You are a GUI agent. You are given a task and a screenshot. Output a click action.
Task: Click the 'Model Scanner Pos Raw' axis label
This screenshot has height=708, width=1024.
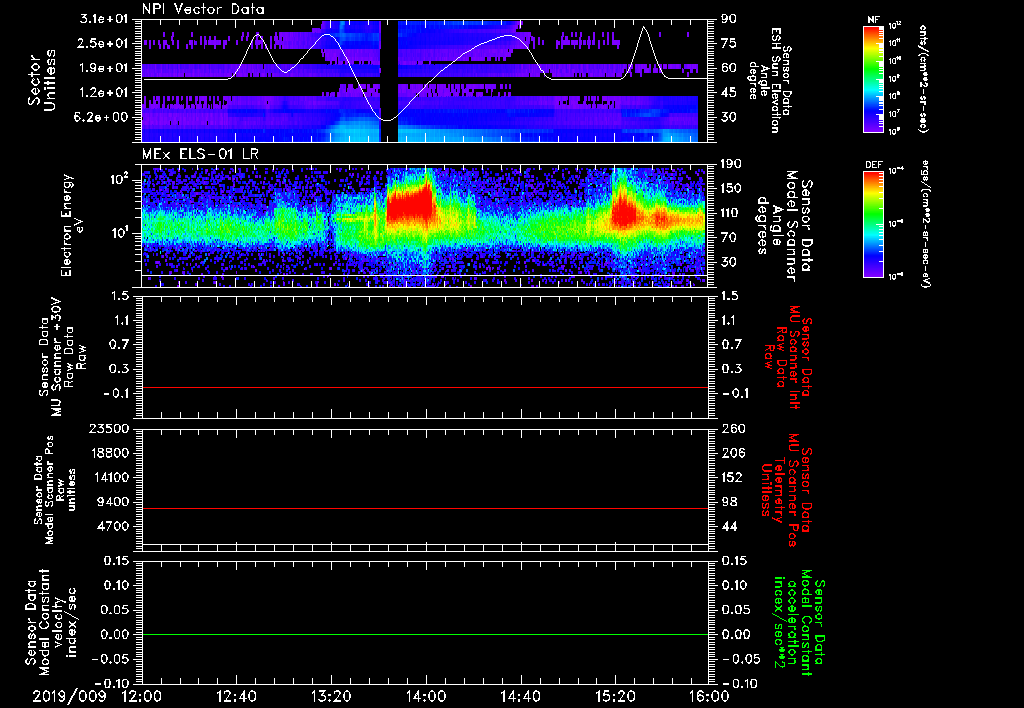(x=56, y=490)
